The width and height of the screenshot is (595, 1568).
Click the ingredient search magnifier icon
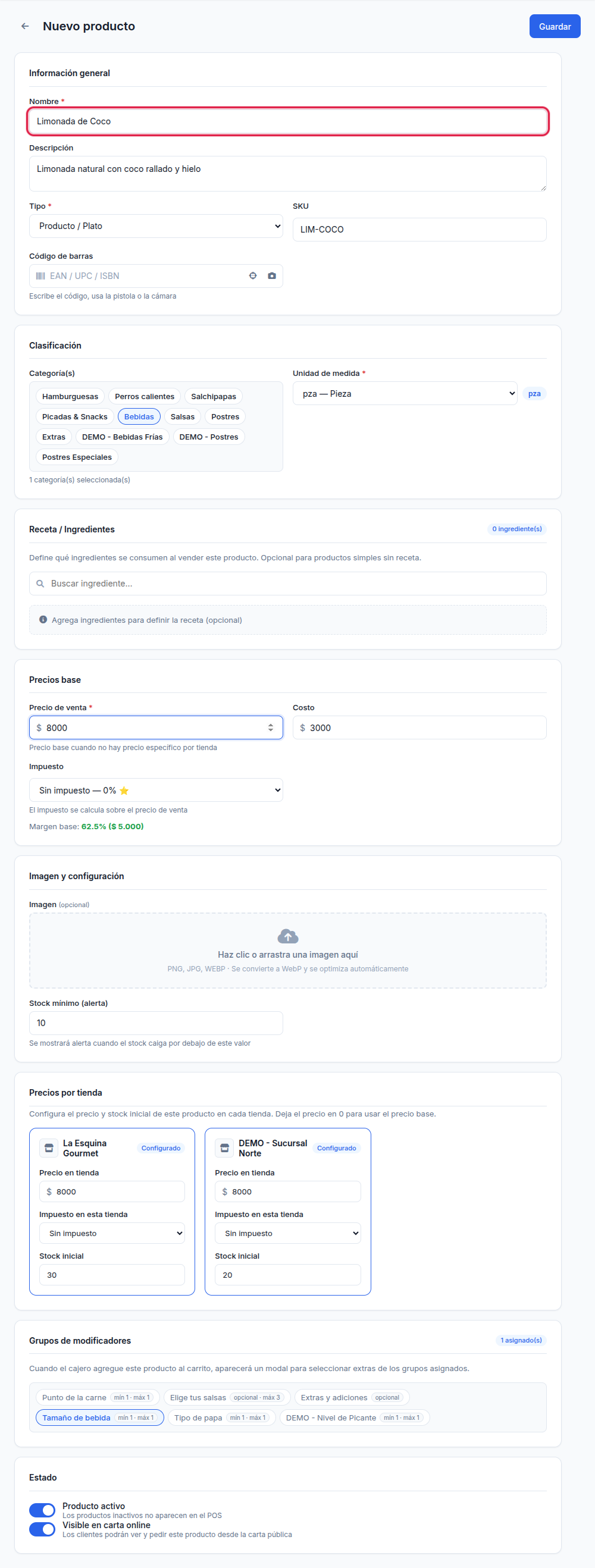(x=40, y=584)
